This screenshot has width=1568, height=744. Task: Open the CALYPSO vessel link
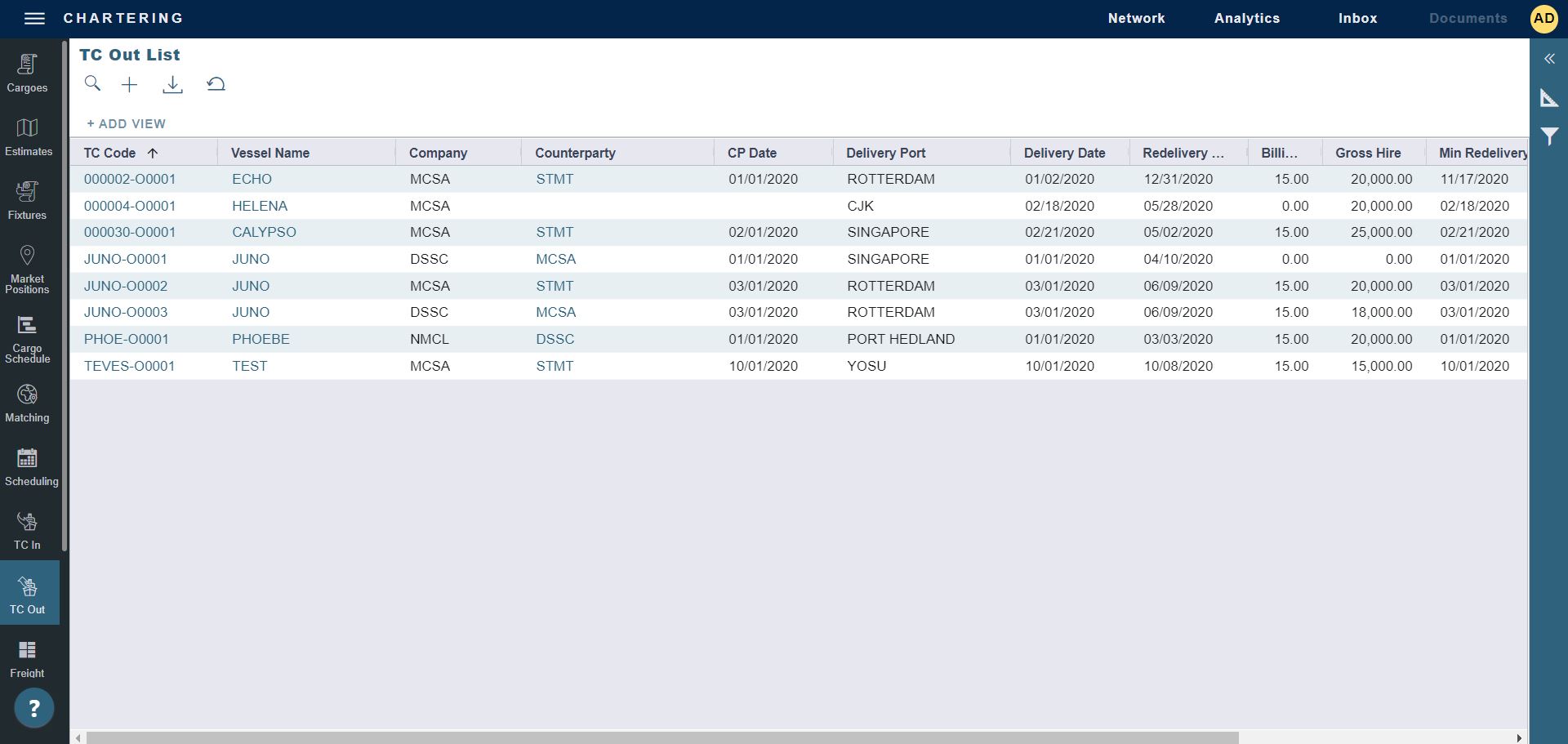[x=264, y=232]
